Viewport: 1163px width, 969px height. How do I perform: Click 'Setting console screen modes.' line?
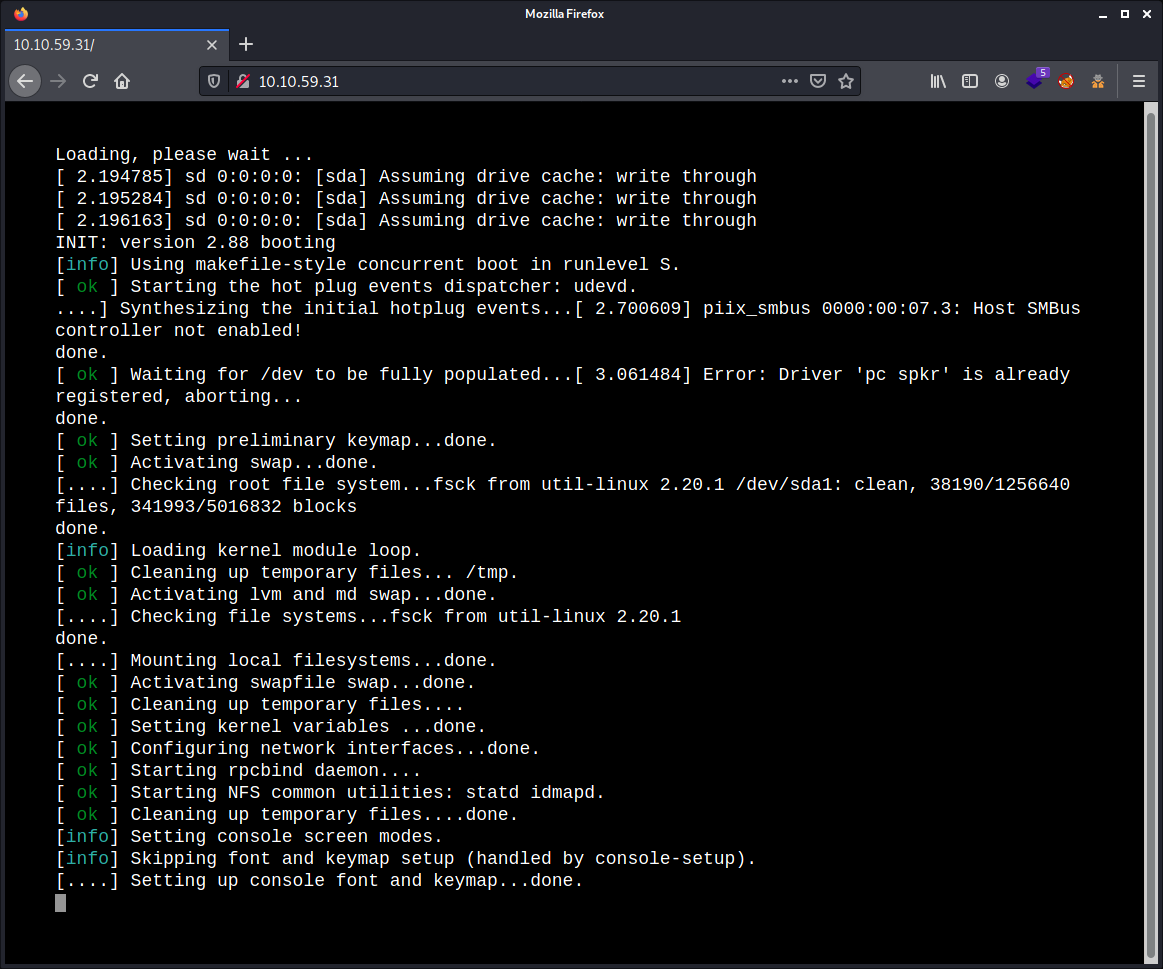point(248,837)
